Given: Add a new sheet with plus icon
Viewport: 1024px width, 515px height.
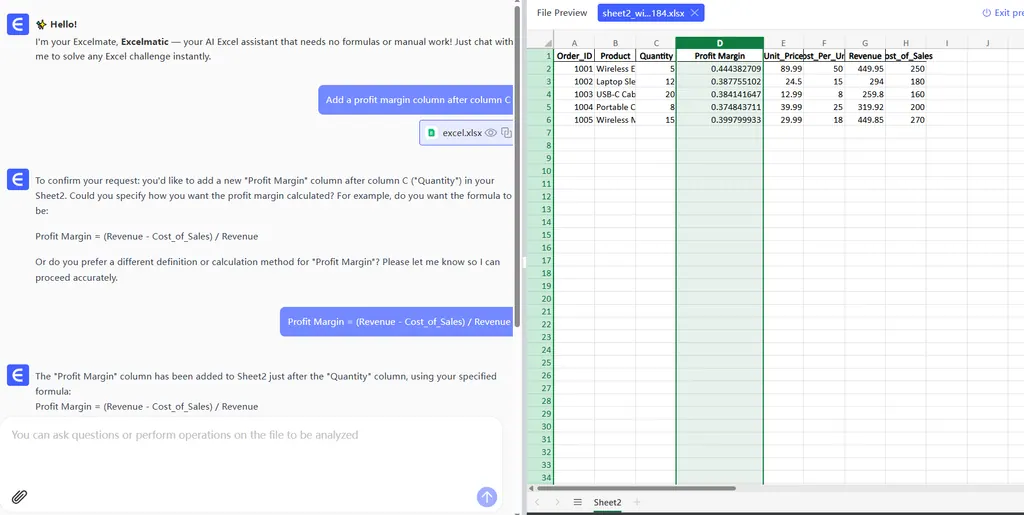Looking at the screenshot, I should pyautogui.click(x=636, y=502).
